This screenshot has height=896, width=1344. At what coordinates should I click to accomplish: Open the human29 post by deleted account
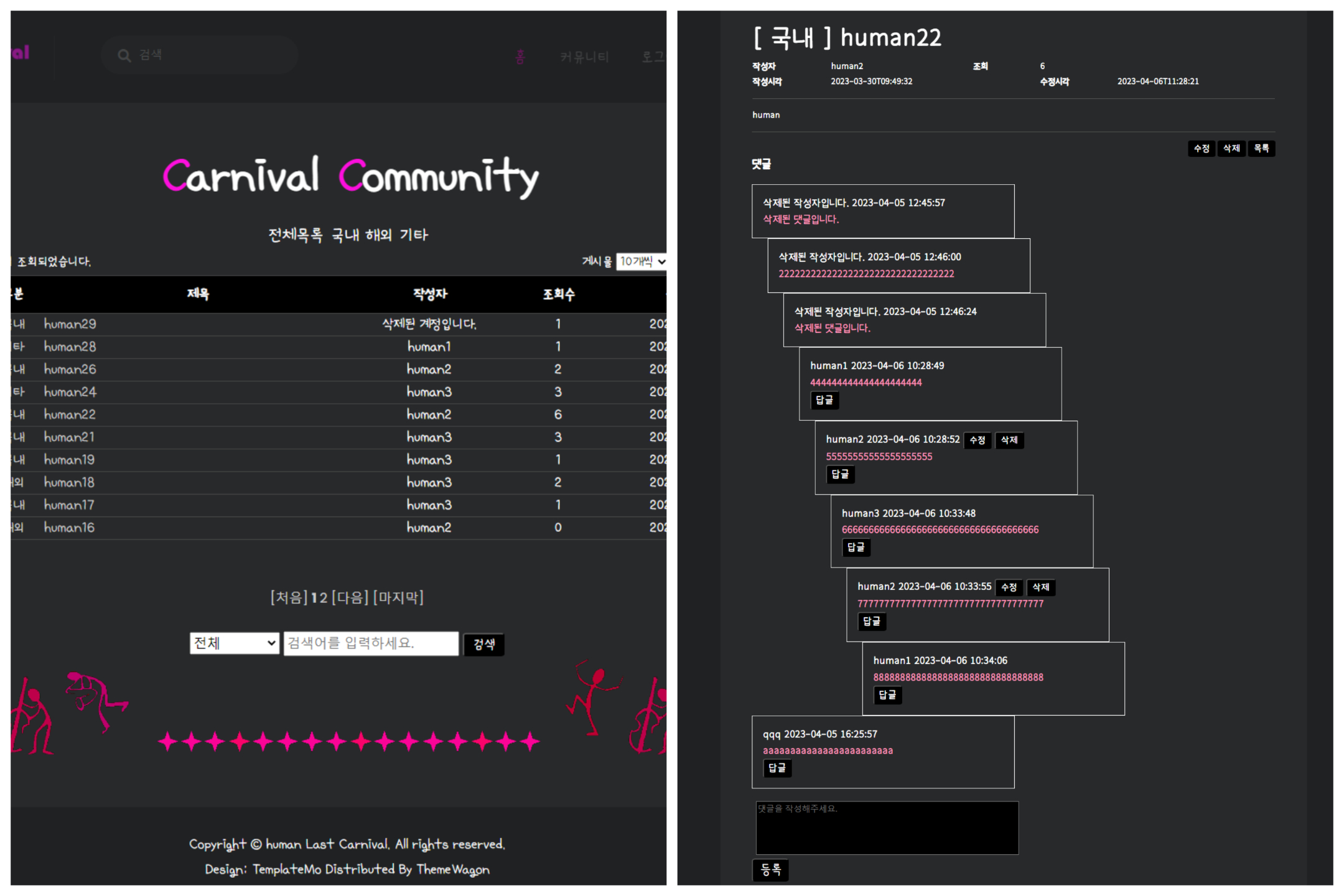69,324
